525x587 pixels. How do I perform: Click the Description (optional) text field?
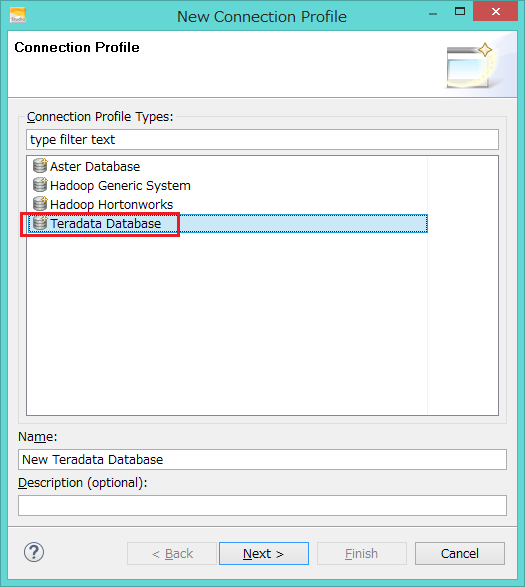tap(262, 505)
